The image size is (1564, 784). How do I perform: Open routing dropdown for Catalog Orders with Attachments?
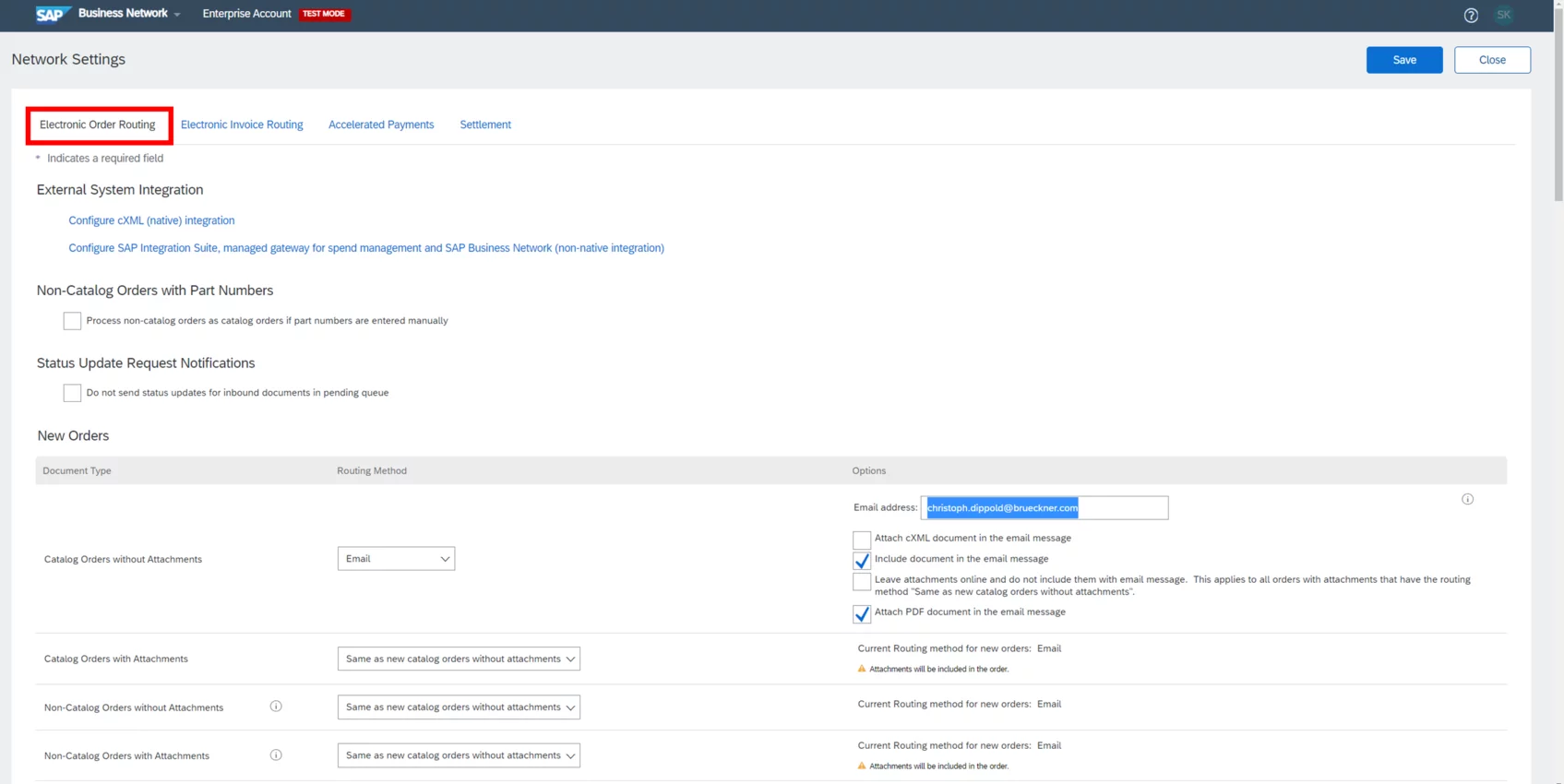pos(459,659)
